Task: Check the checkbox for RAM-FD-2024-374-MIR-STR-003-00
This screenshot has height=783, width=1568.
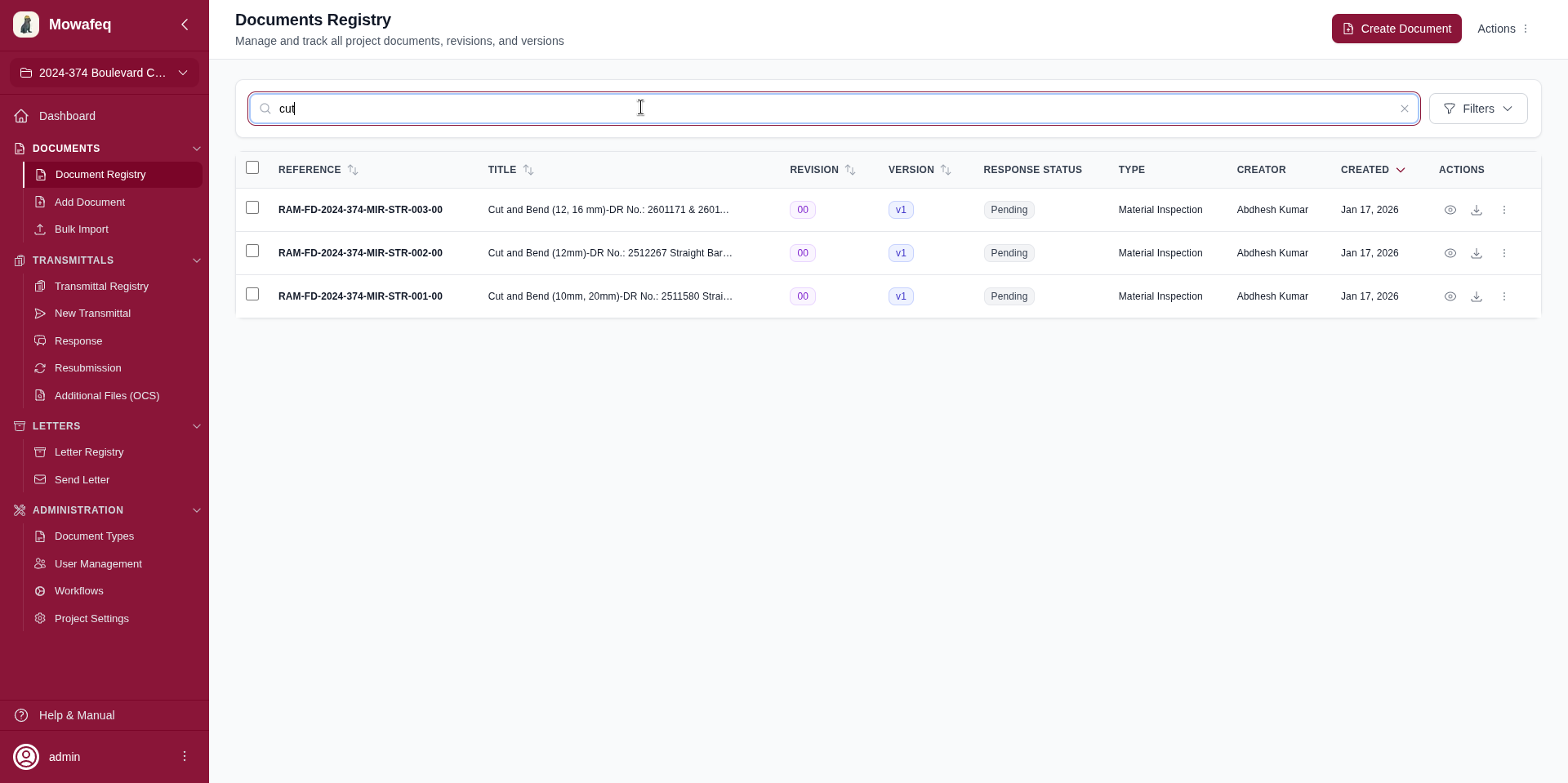Action: pyautogui.click(x=252, y=207)
